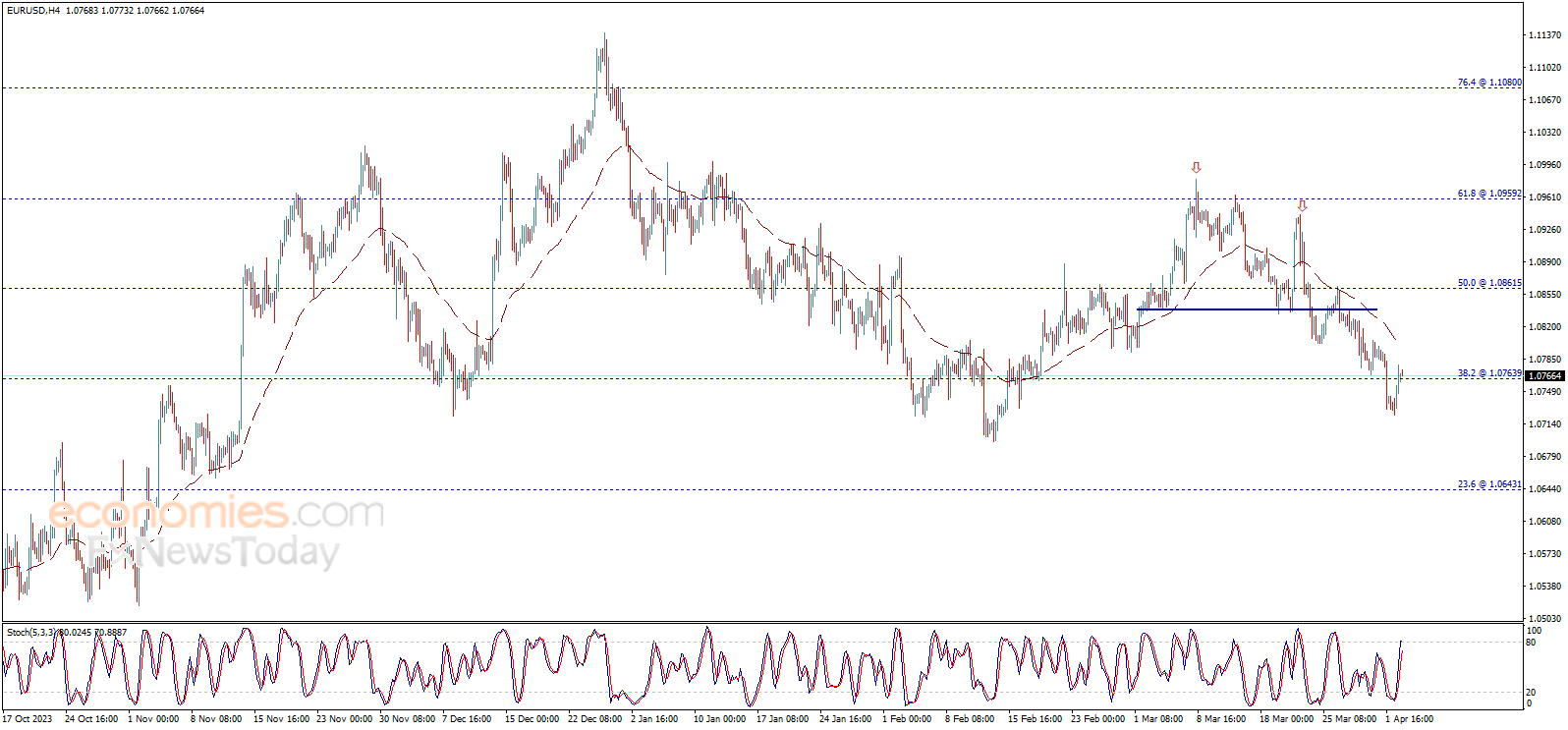
Task: Select the 50.0 @ 1.08615 Fibonacci label
Action: point(1488,283)
